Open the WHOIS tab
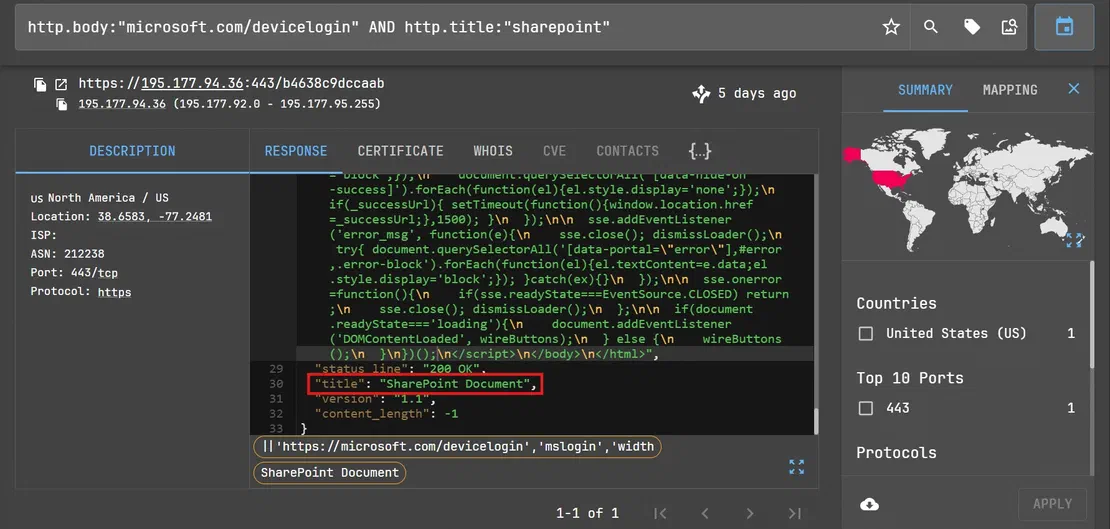The height and width of the screenshot is (529, 1110). pos(493,151)
